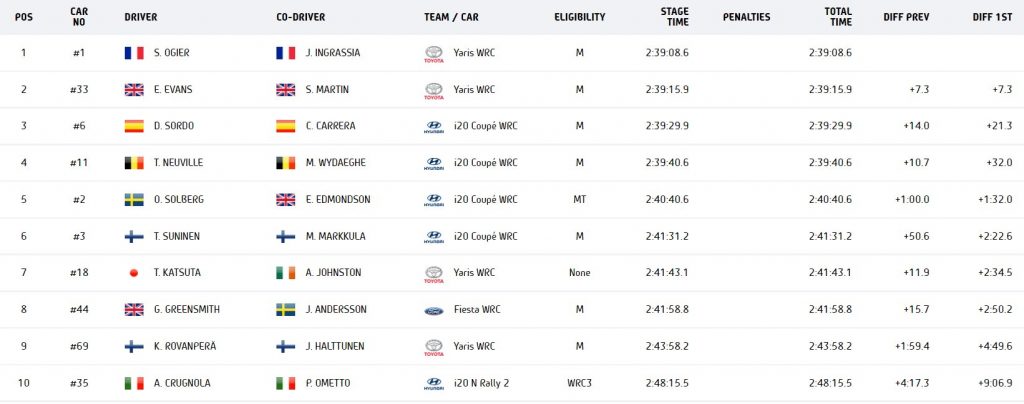Click the Italian flag next to A. Crugnola
Image resolution: width=1024 pixels, height=404 pixels.
pos(134,383)
